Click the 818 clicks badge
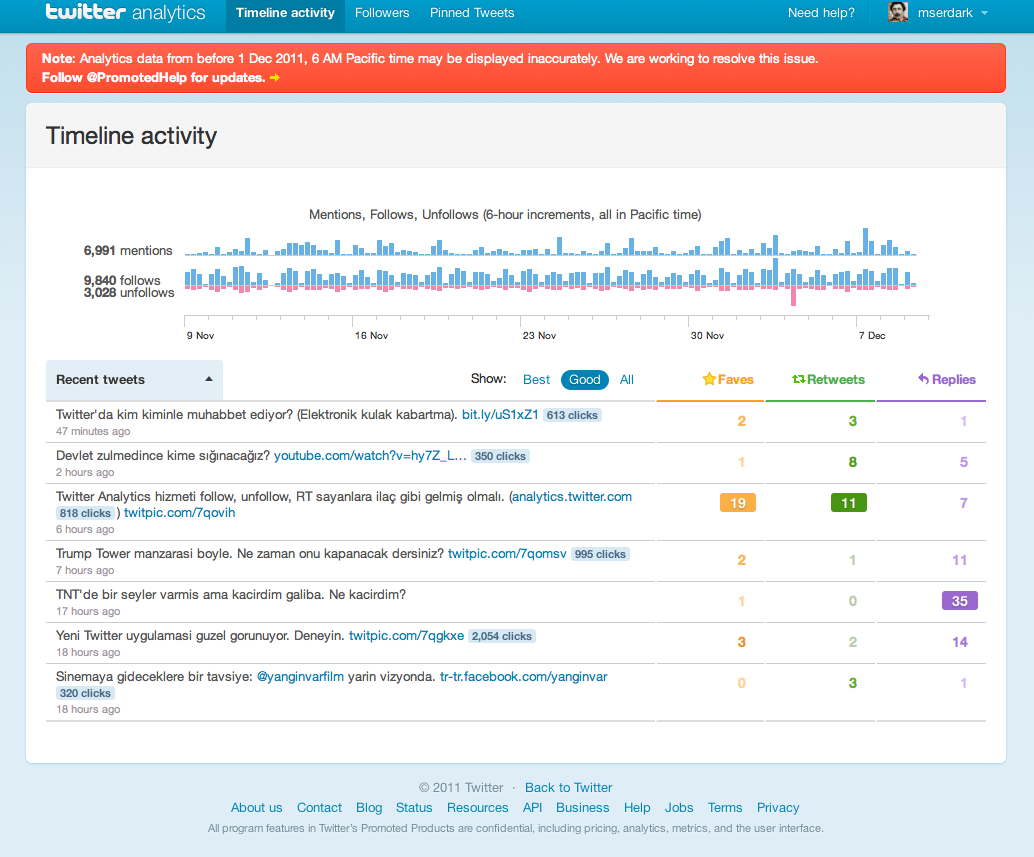The image size is (1034, 857). 85,513
